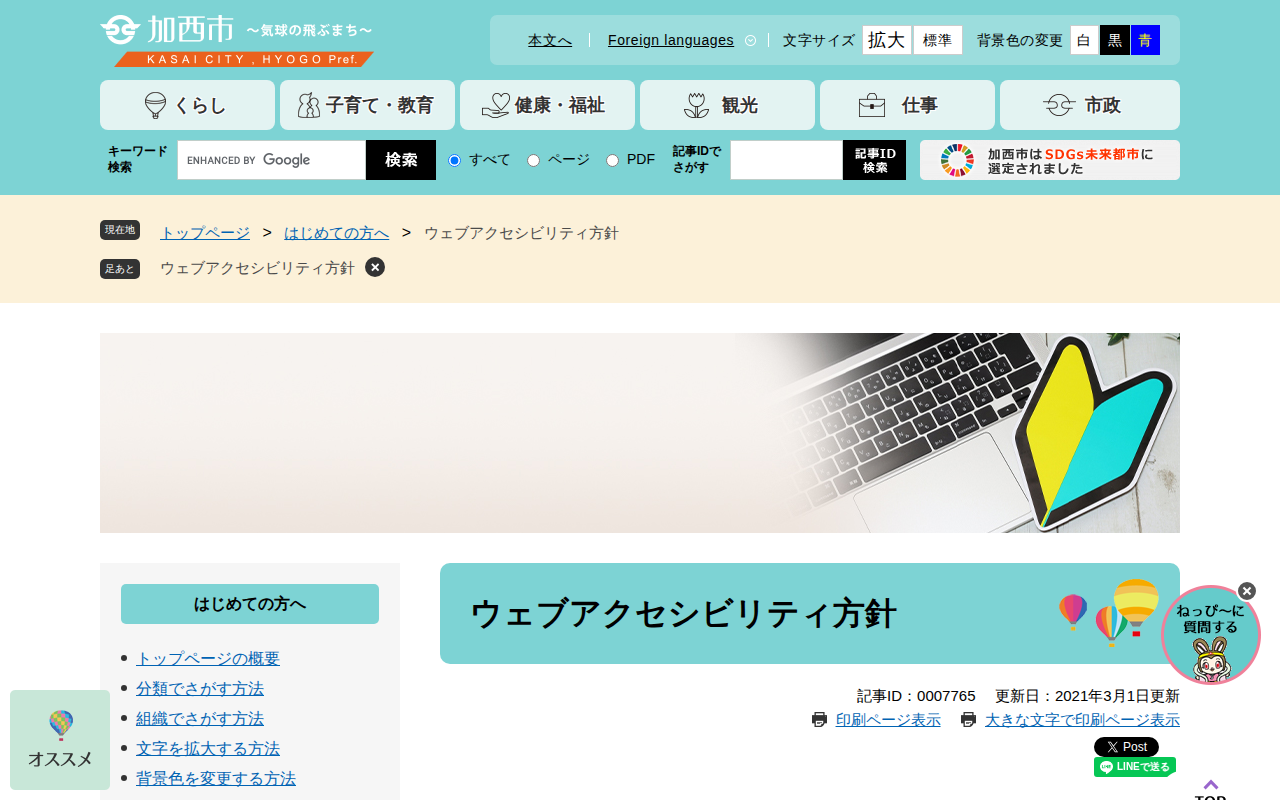
Task: Click the X Post share button
Action: (x=1126, y=747)
